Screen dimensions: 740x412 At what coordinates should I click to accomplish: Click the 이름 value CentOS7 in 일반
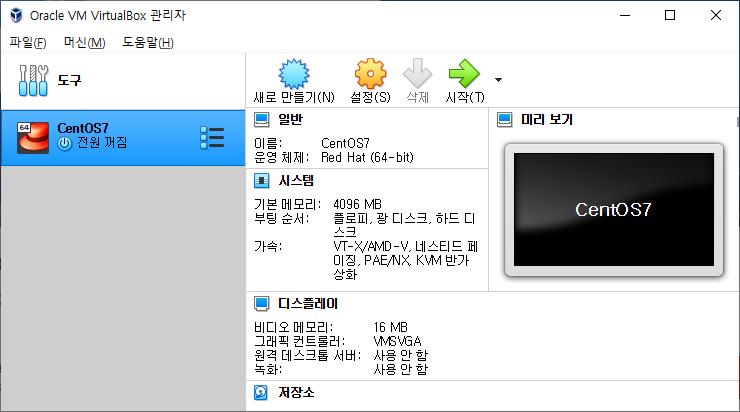[345, 143]
